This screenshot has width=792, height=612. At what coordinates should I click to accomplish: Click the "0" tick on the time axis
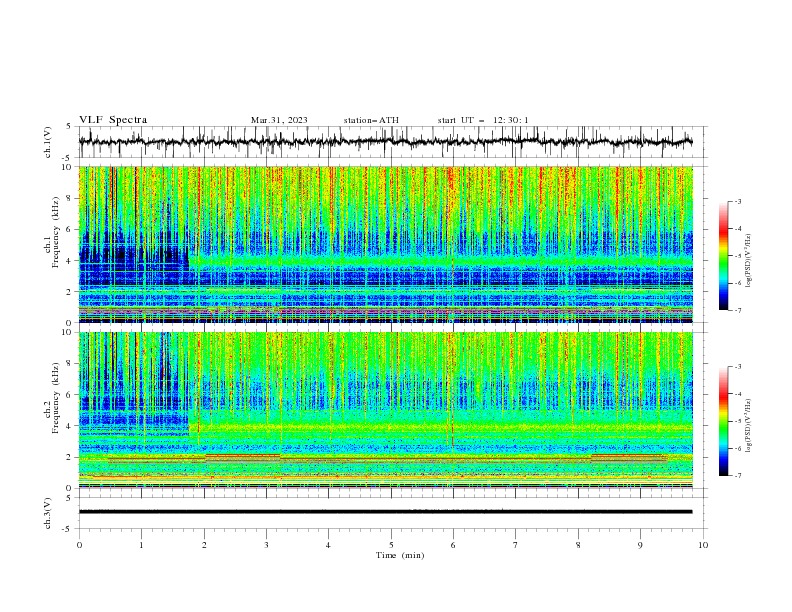tap(79, 545)
